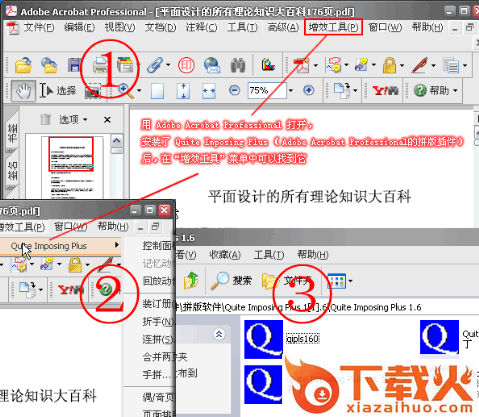This screenshot has width=479, height=417.
Task: Open the View menu (视图)
Action: tap(120, 27)
